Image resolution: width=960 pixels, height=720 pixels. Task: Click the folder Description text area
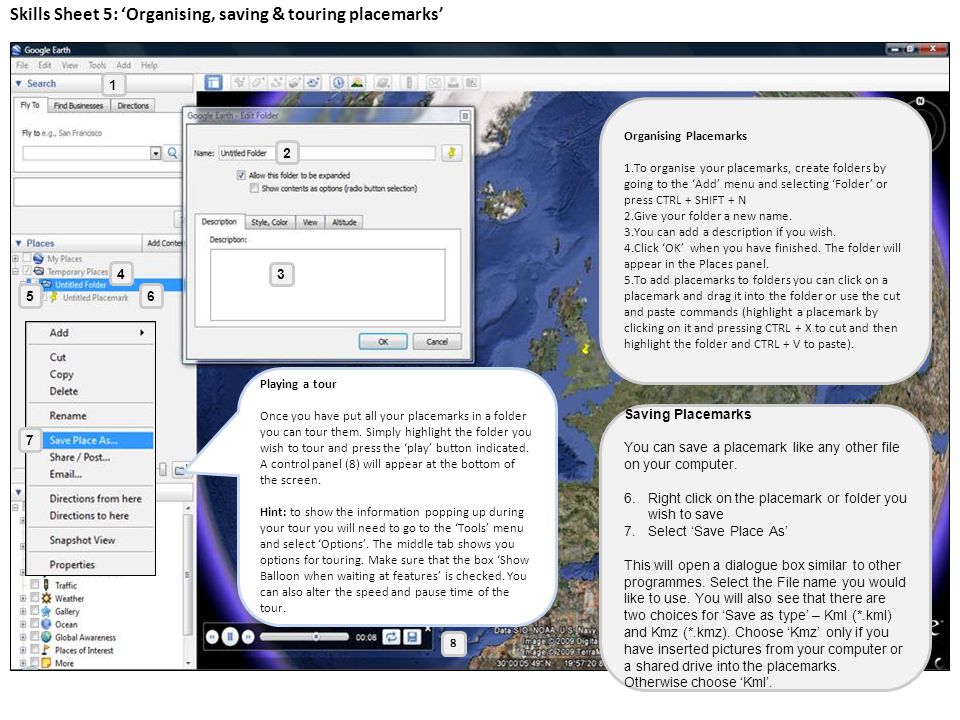click(328, 284)
